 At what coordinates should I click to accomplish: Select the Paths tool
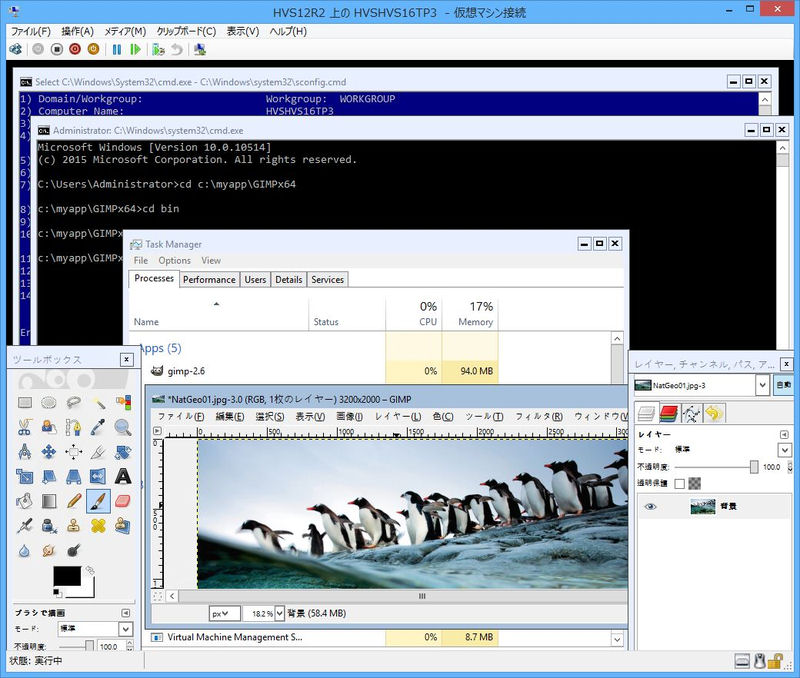pos(73,427)
